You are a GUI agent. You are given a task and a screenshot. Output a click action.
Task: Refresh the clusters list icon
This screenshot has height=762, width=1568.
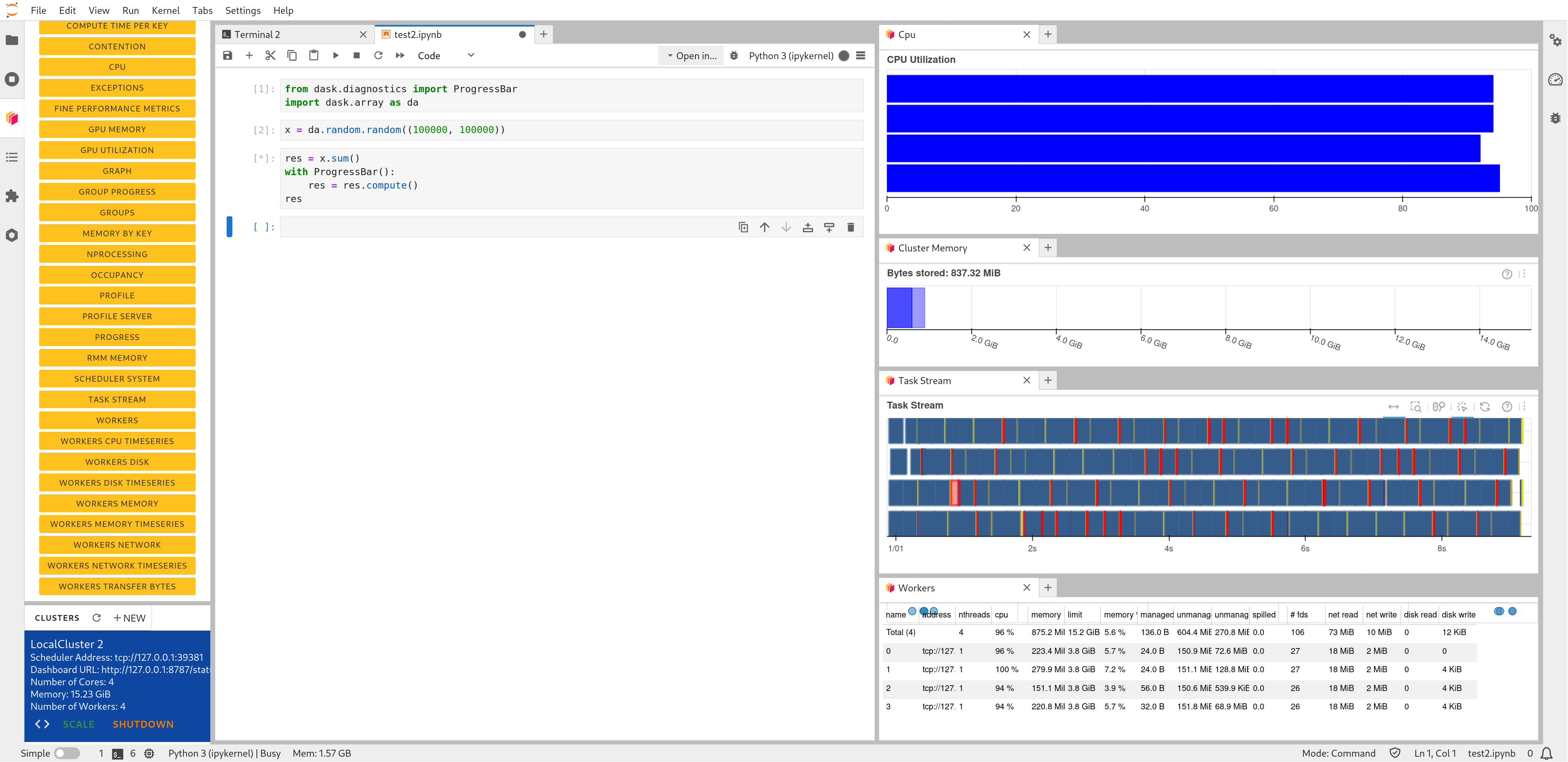pyautogui.click(x=96, y=618)
